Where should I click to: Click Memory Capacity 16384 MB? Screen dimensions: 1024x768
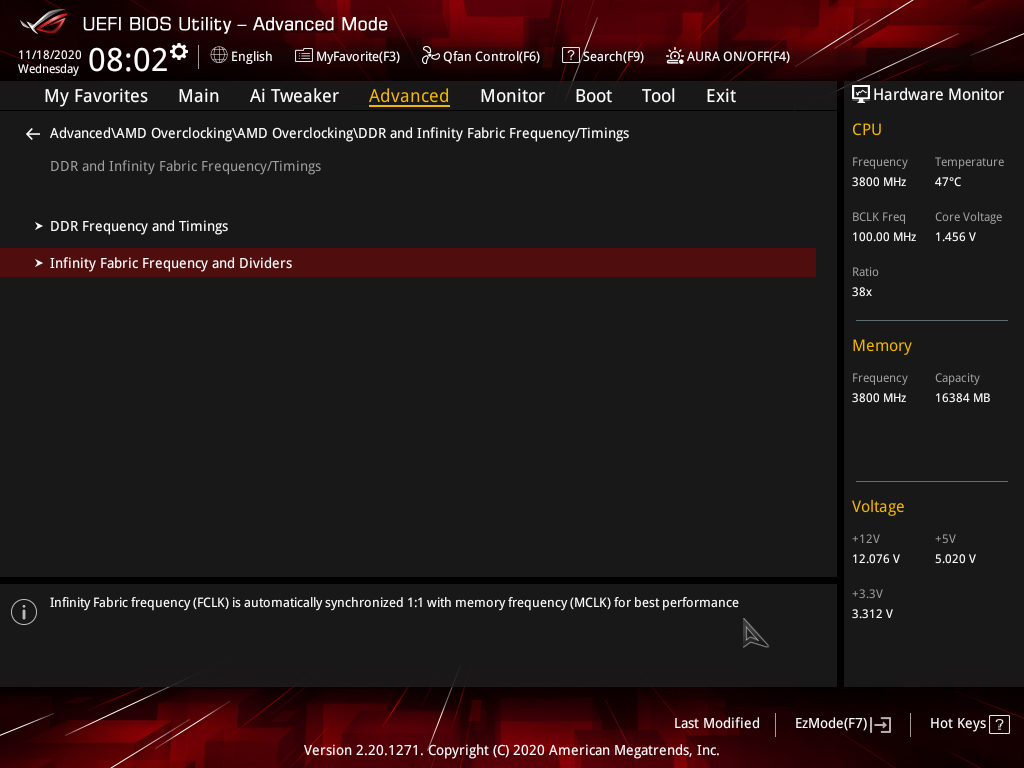pos(962,398)
